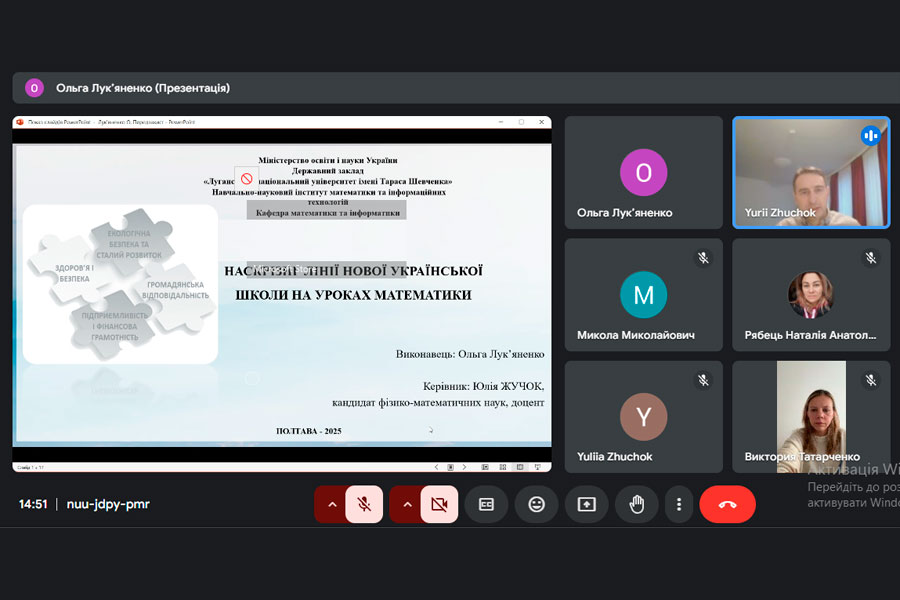900x600 pixels.
Task: Select Рябець Наталія participant tile
Action: (x=811, y=295)
